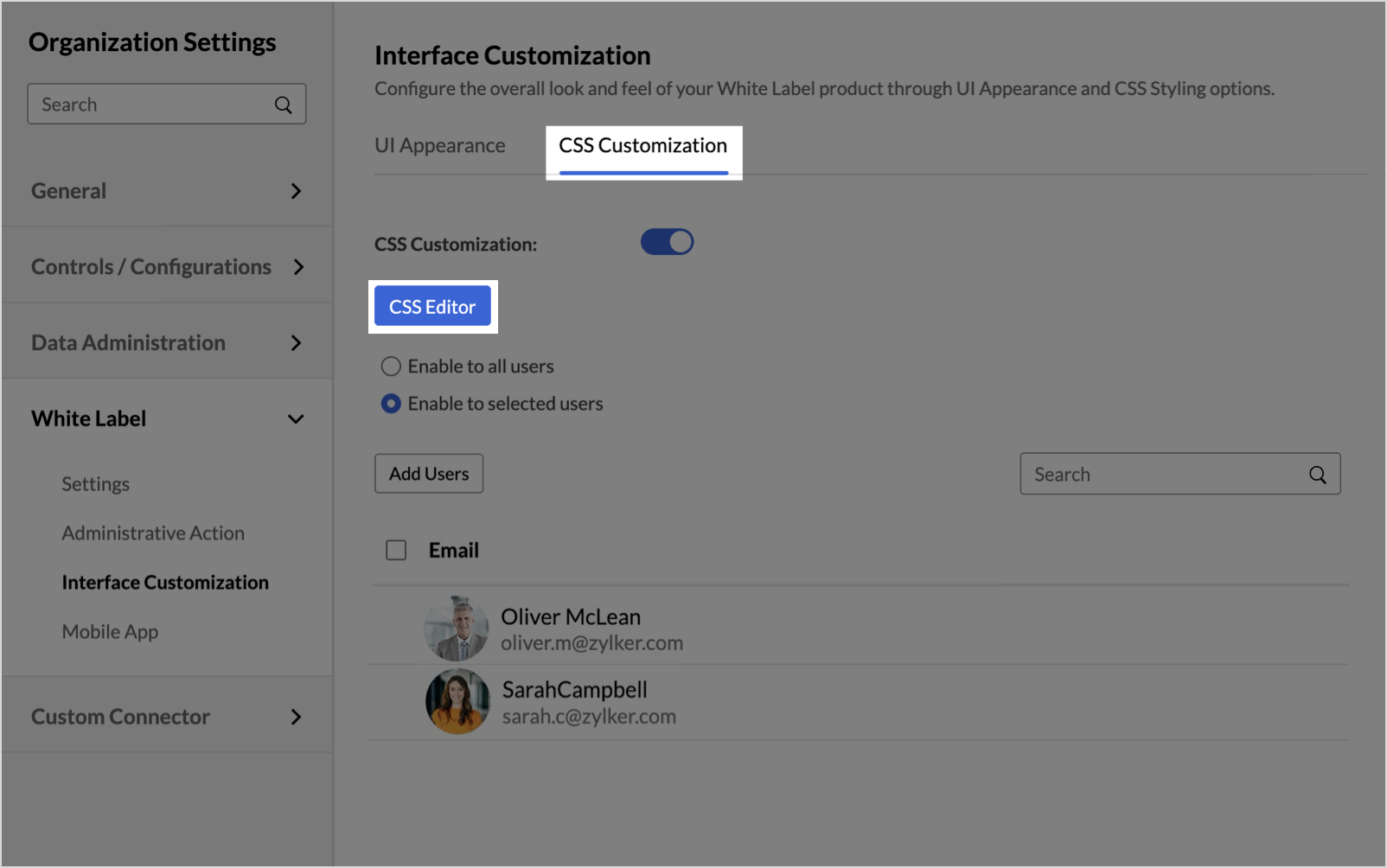Expand the Data Administration section
Viewport: 1387px width, 868px height.
pos(296,343)
